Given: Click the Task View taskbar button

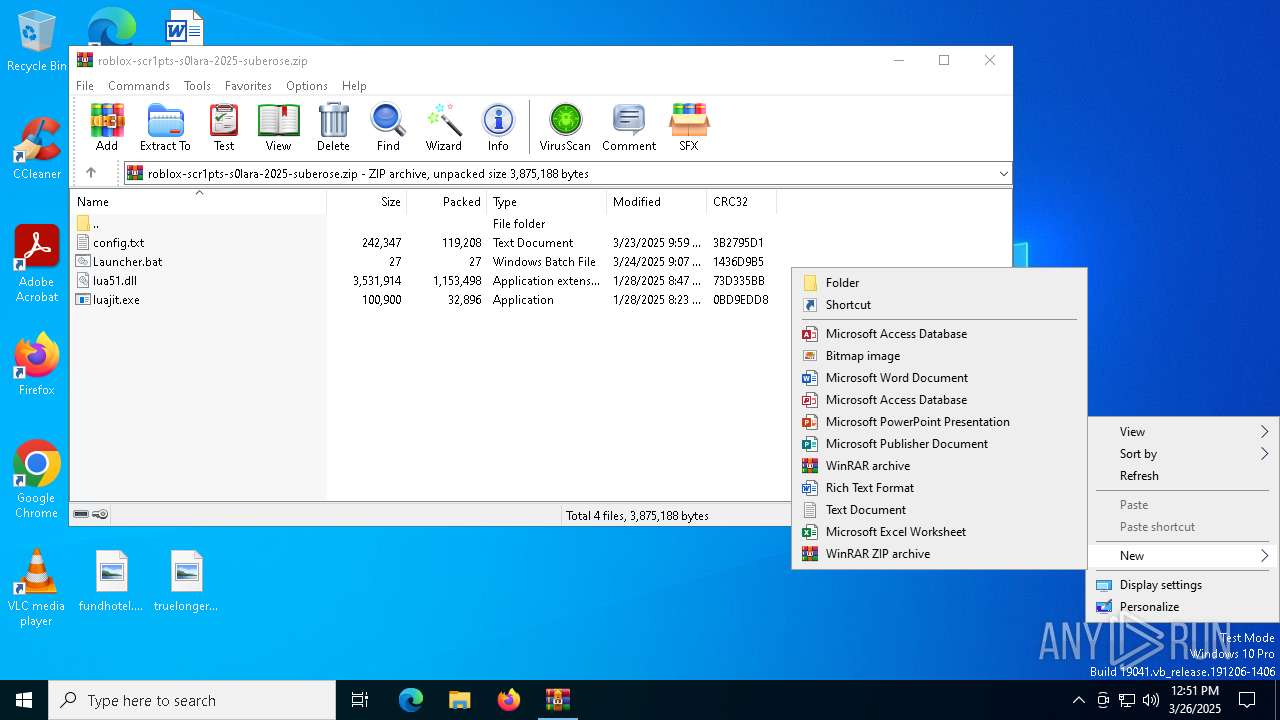Looking at the screenshot, I should pos(360,700).
